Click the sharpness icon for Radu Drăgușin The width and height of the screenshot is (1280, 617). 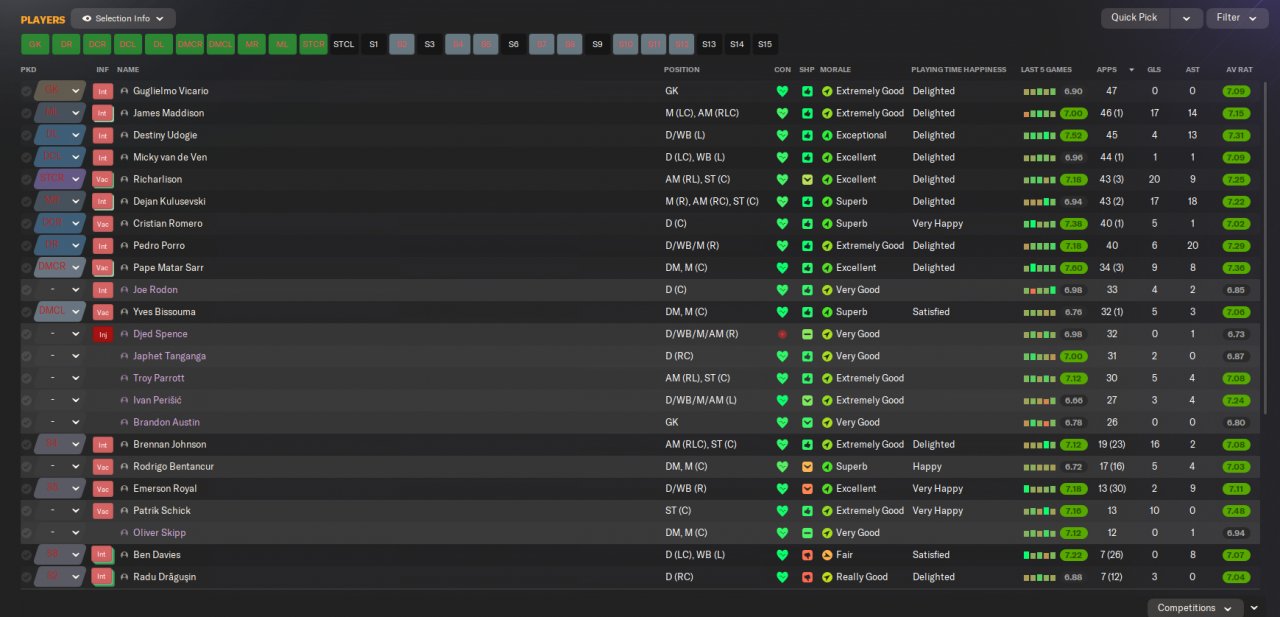tap(807, 577)
